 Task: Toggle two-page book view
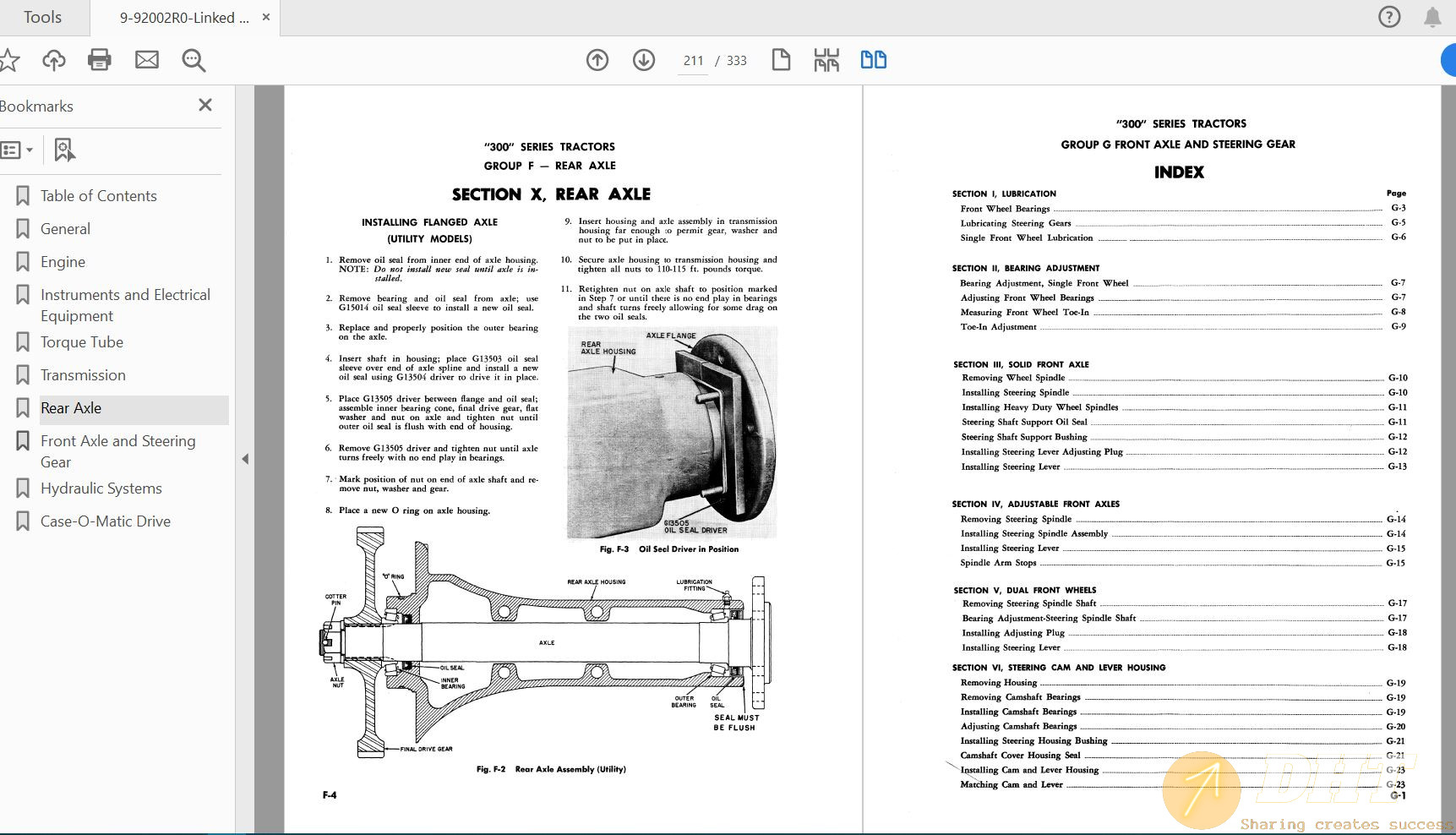click(x=873, y=60)
